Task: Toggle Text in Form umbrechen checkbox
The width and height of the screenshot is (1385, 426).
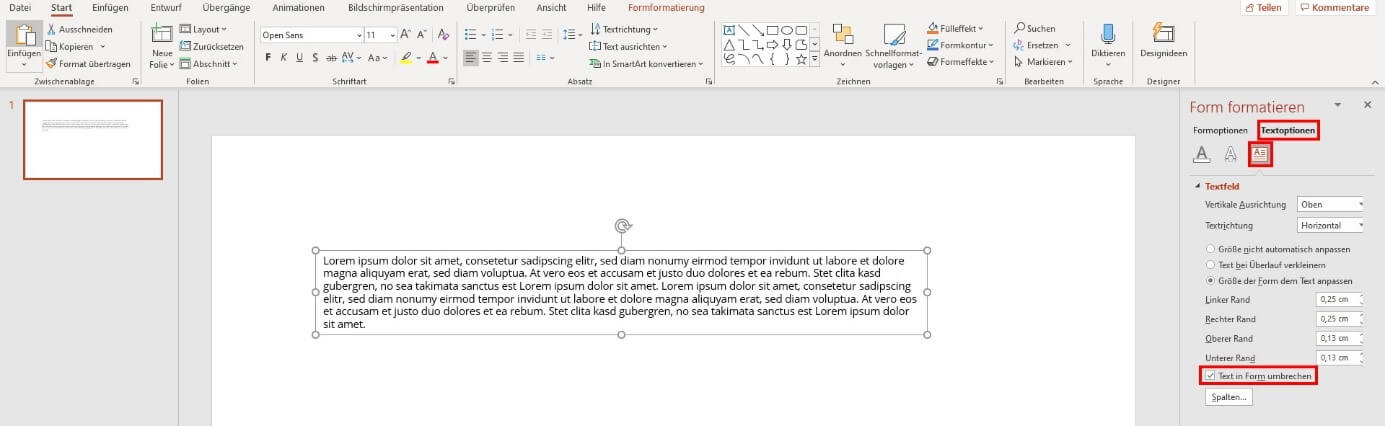Action: (x=1211, y=376)
